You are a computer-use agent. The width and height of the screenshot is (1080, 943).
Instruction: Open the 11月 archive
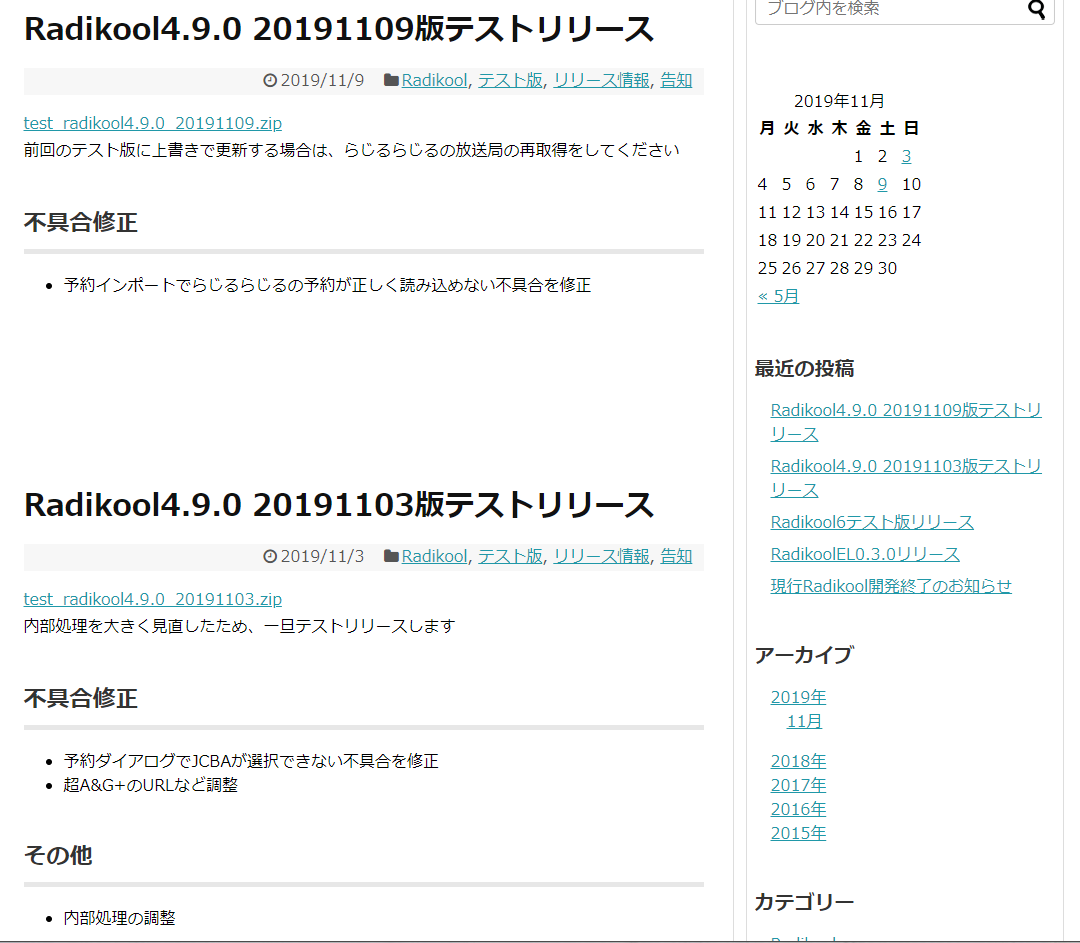[x=804, y=721]
